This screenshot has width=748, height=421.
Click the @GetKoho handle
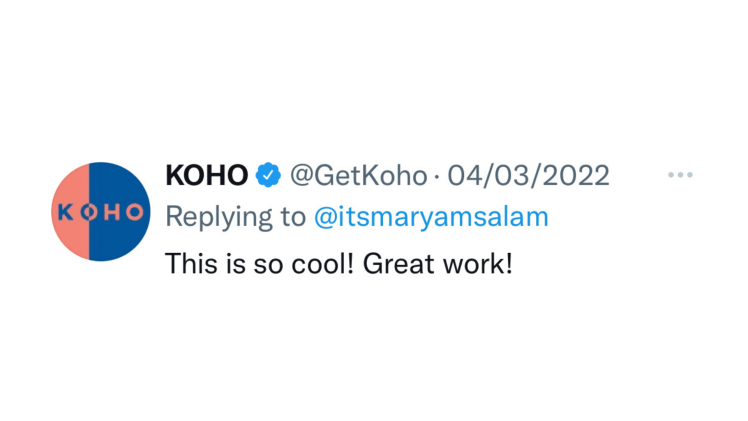pyautogui.click(x=358, y=176)
